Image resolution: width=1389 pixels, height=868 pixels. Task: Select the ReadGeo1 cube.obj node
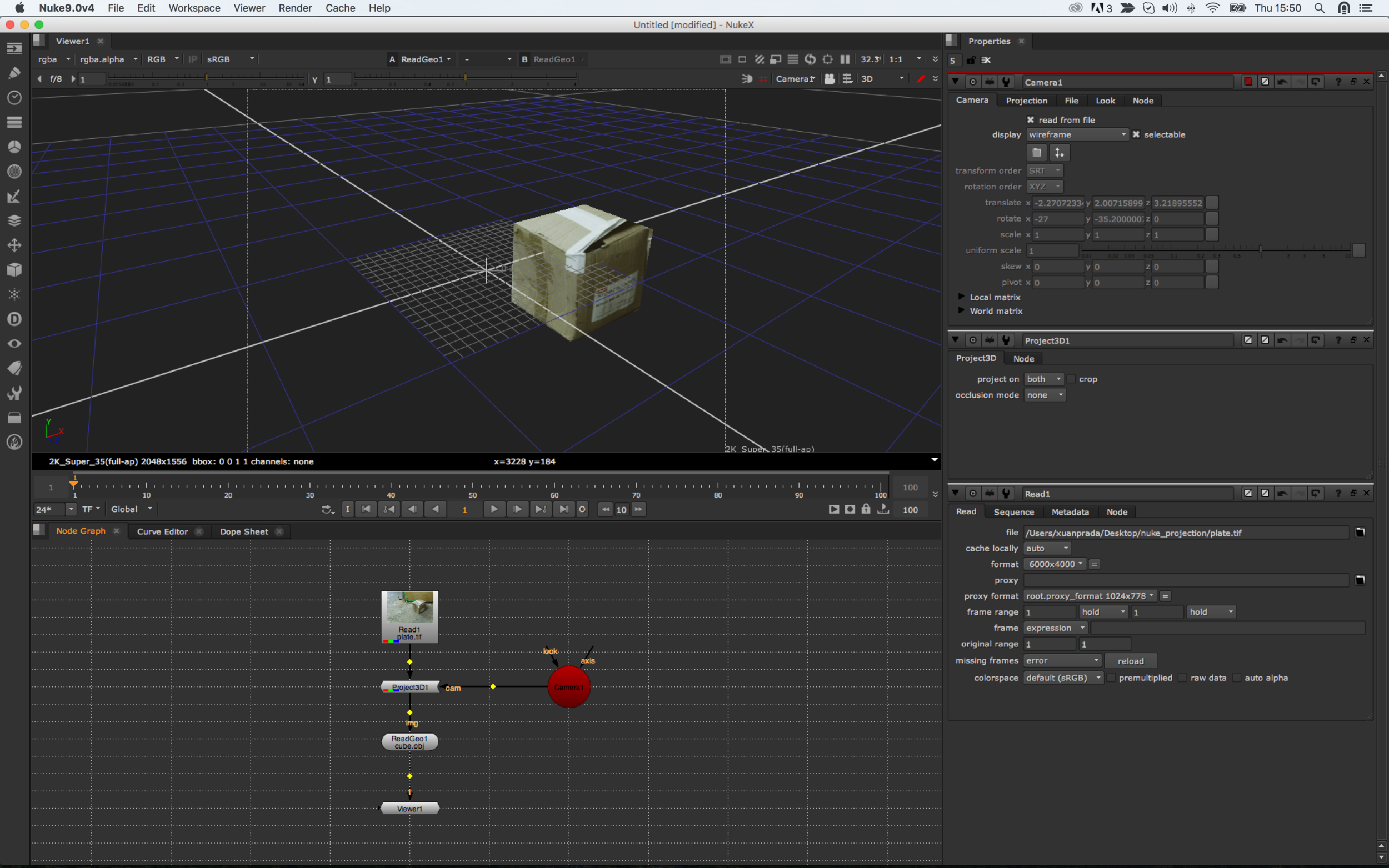click(409, 742)
